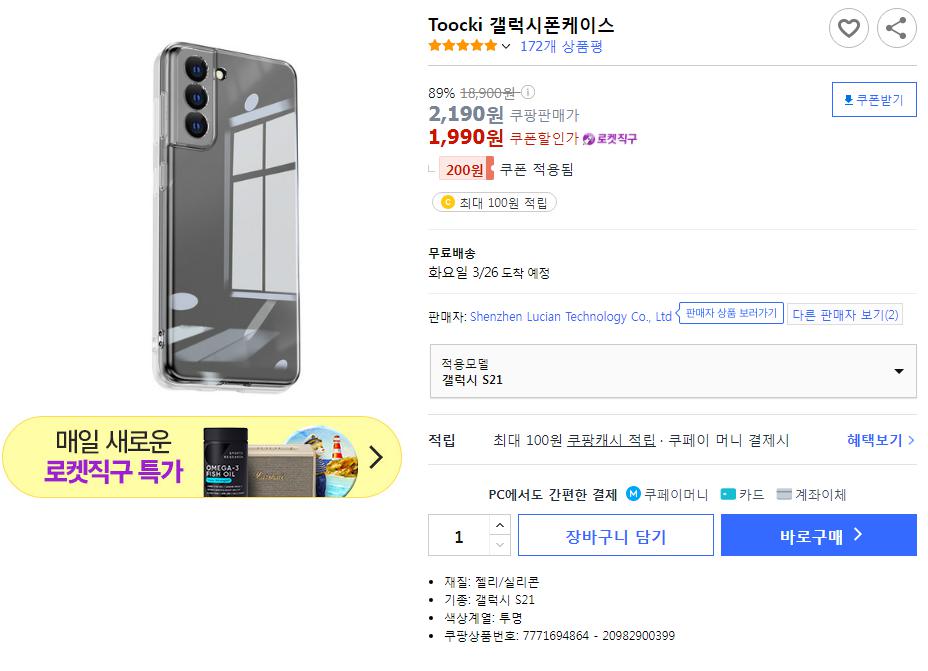The image size is (928, 671).
Task: Open the Shenzhen Lucian Technology seller link
Action: (570, 316)
